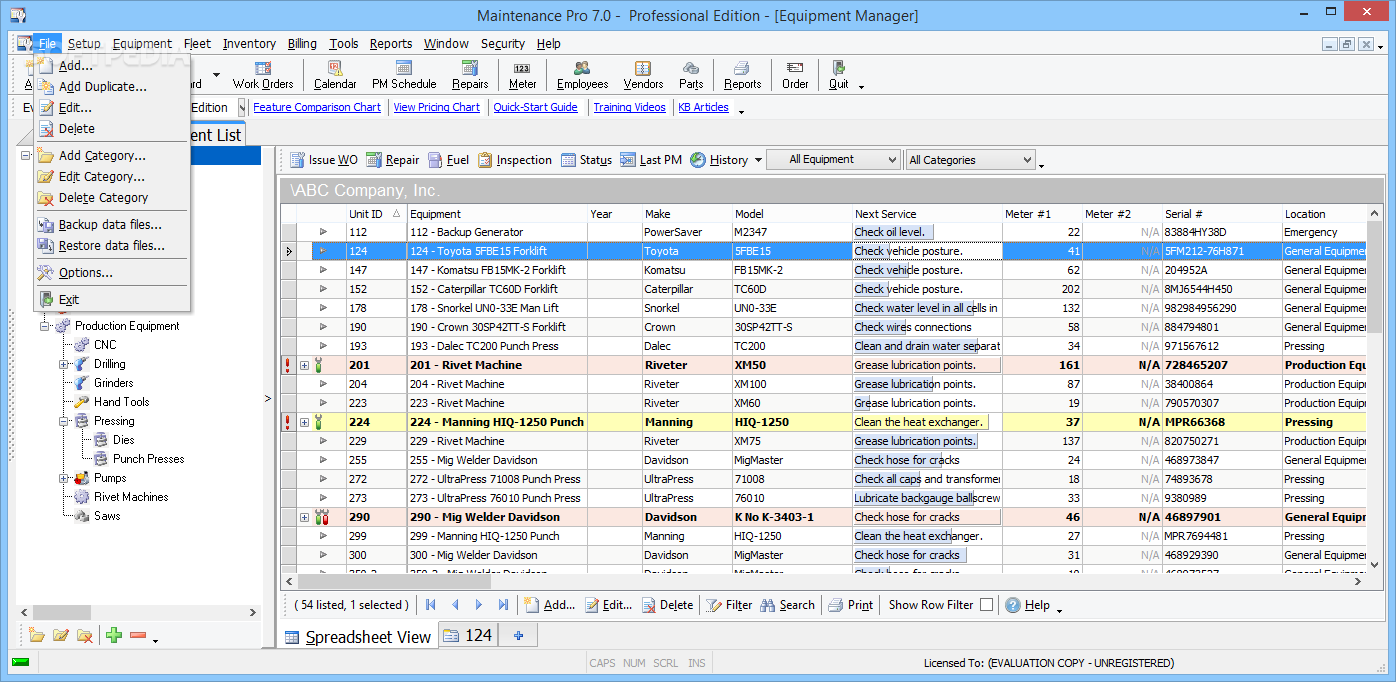Expand the Drilling tree node
Viewport: 1396px width, 682px height.
[64, 364]
